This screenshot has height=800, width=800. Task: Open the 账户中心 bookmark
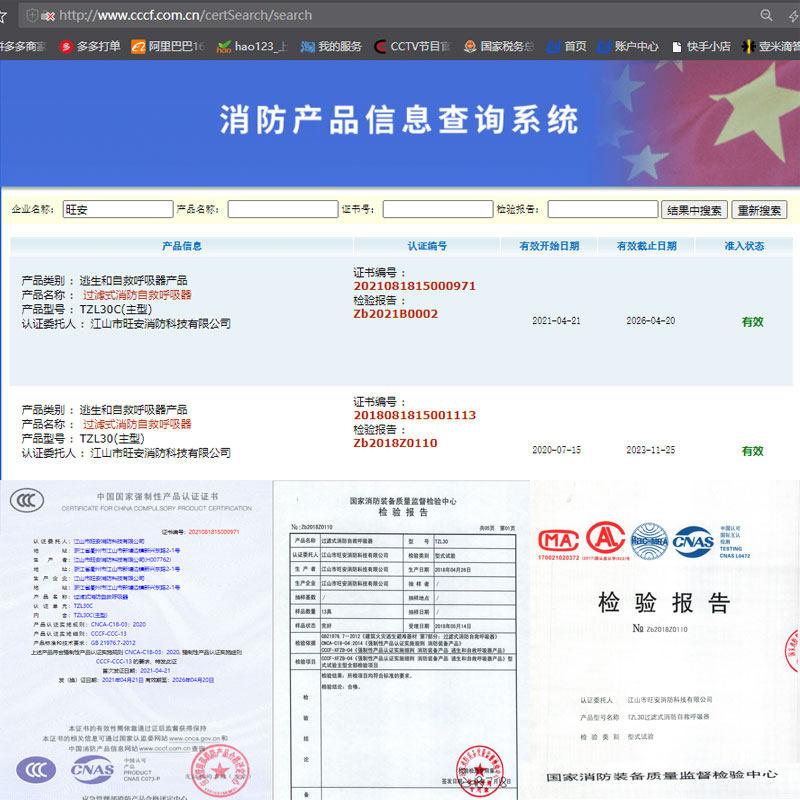click(628, 46)
